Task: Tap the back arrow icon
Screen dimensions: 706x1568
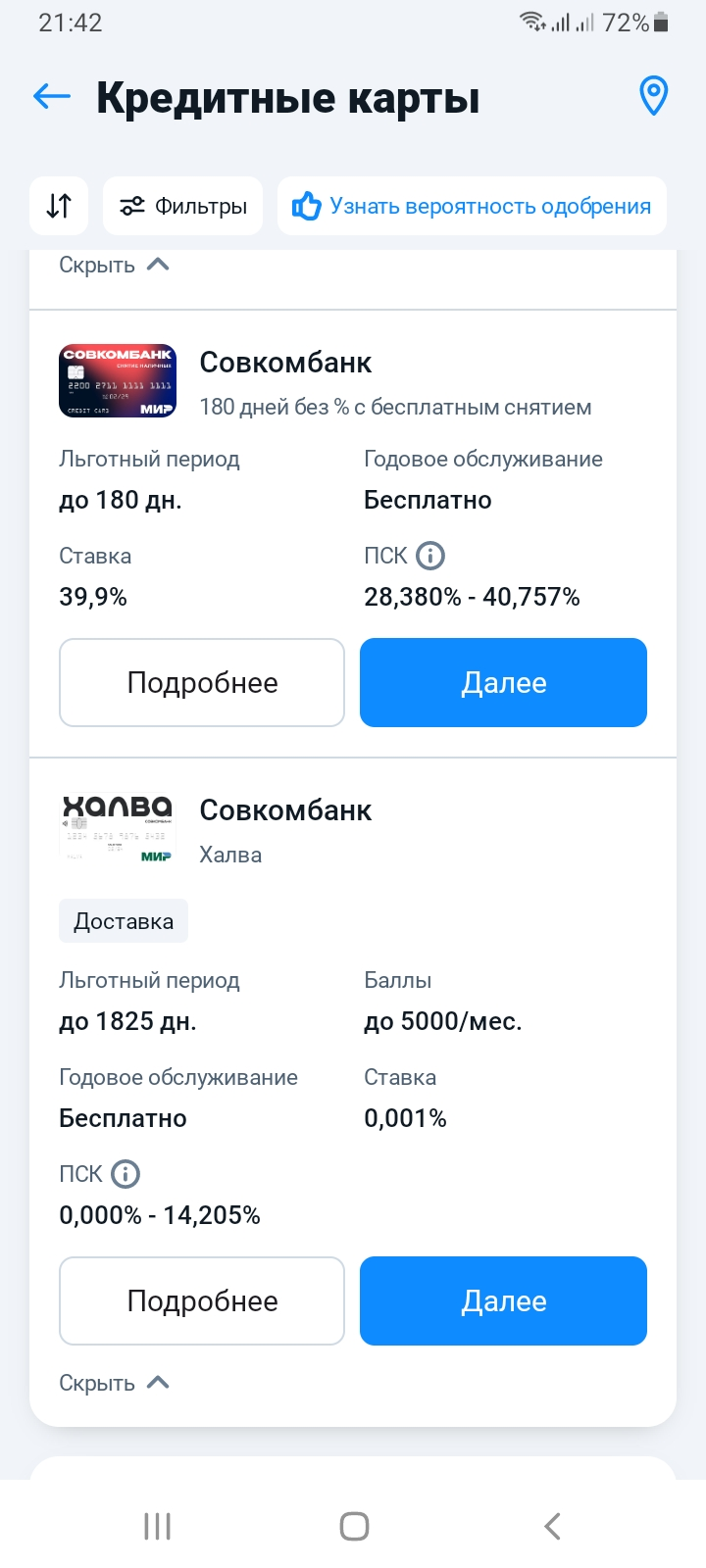Action: (x=52, y=96)
